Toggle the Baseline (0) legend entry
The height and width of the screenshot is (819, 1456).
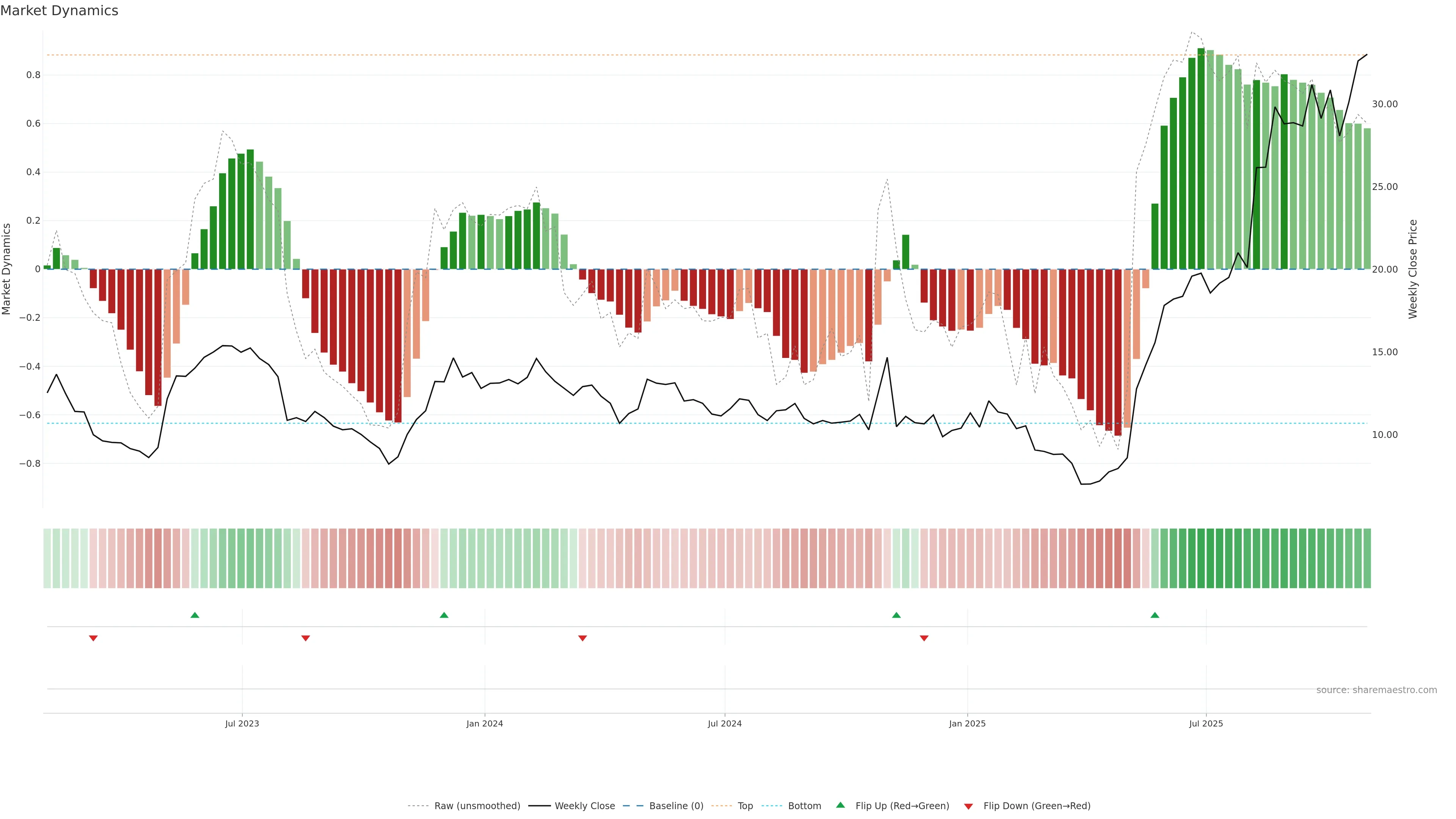tap(676, 806)
